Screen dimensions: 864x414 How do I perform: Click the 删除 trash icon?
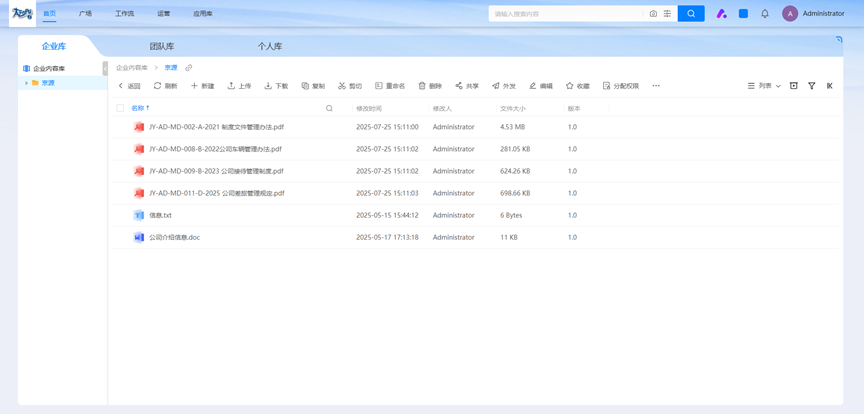422,86
